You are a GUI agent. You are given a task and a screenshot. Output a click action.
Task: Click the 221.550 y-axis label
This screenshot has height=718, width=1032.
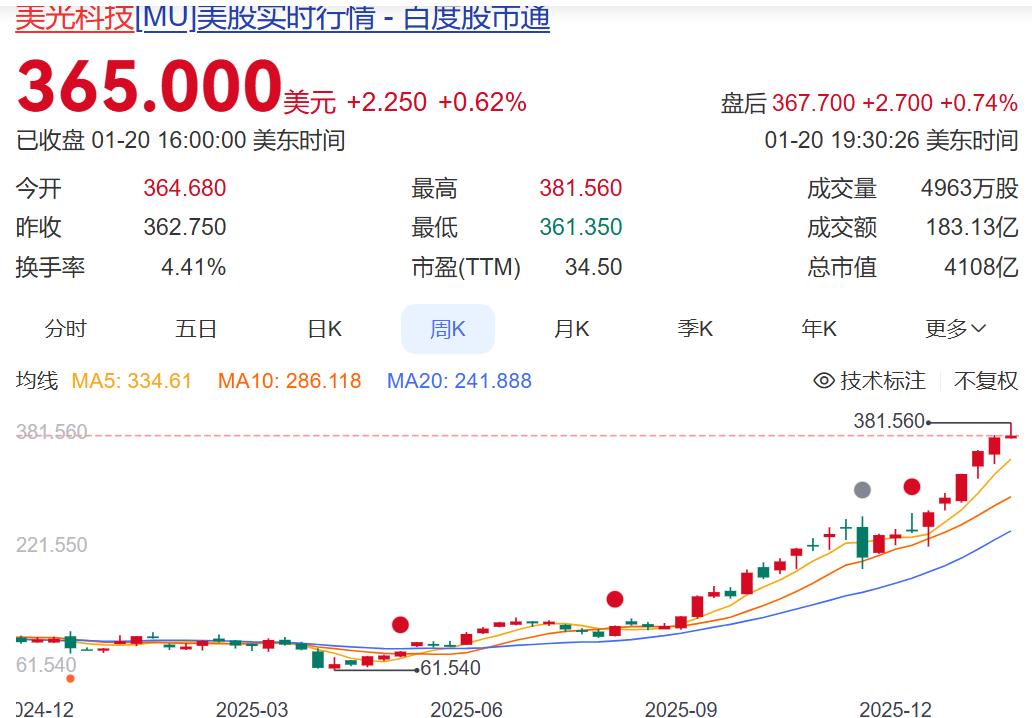click(x=51, y=545)
